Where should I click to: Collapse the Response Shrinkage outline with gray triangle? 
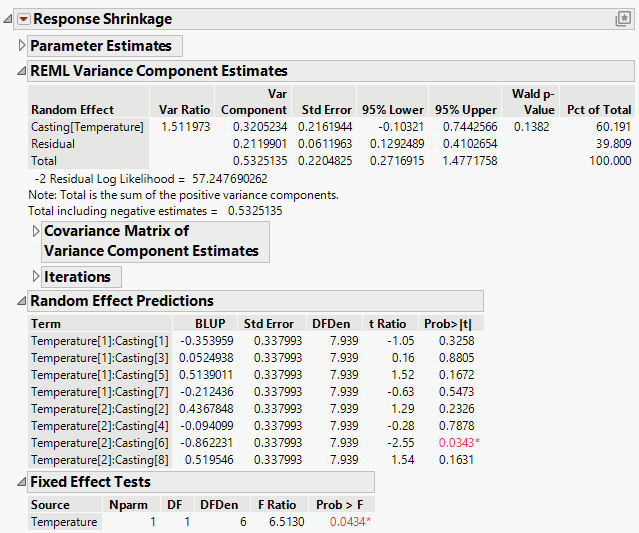point(9,19)
